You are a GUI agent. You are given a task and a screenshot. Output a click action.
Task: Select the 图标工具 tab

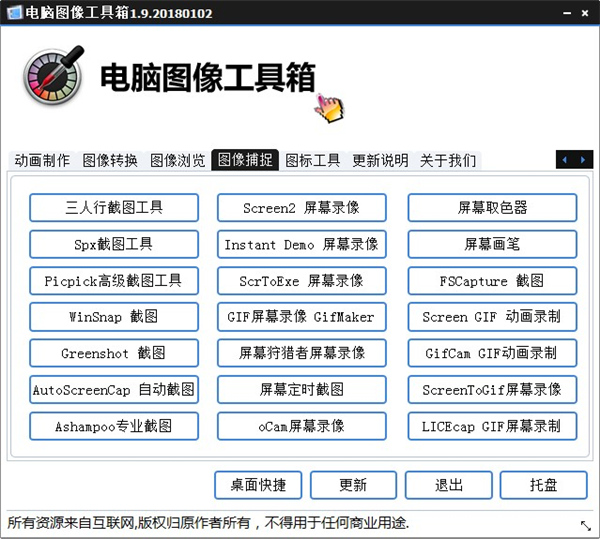[313, 160]
